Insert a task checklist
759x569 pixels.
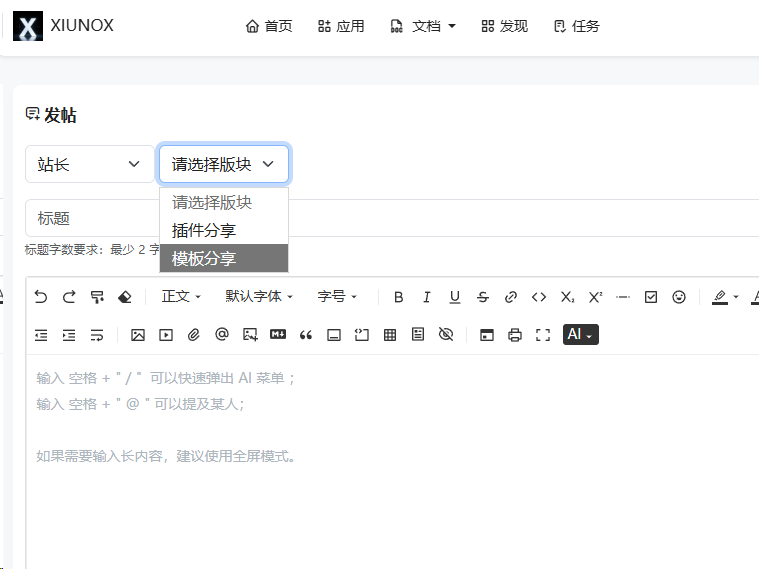pos(651,297)
